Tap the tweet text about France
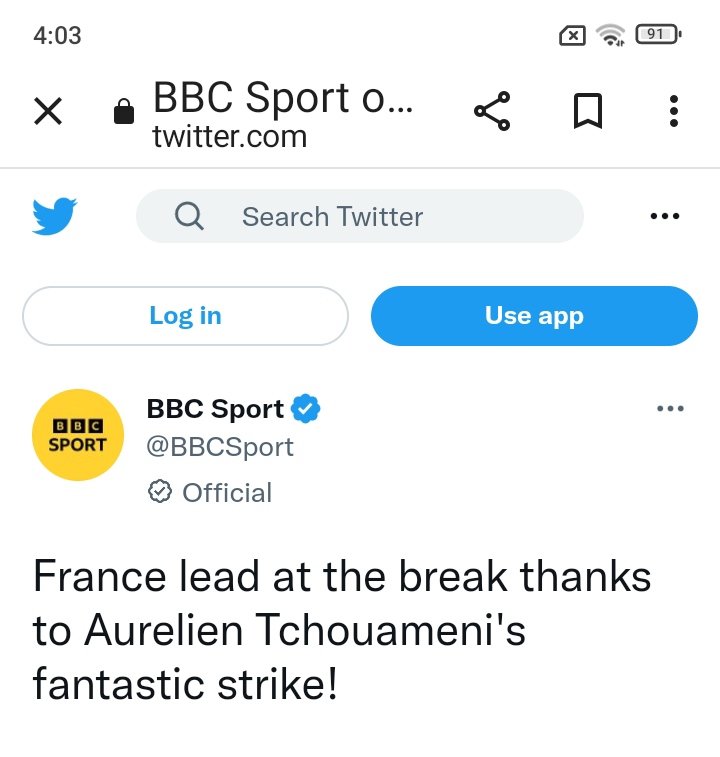Screen dimensions: 720x757 [340, 631]
